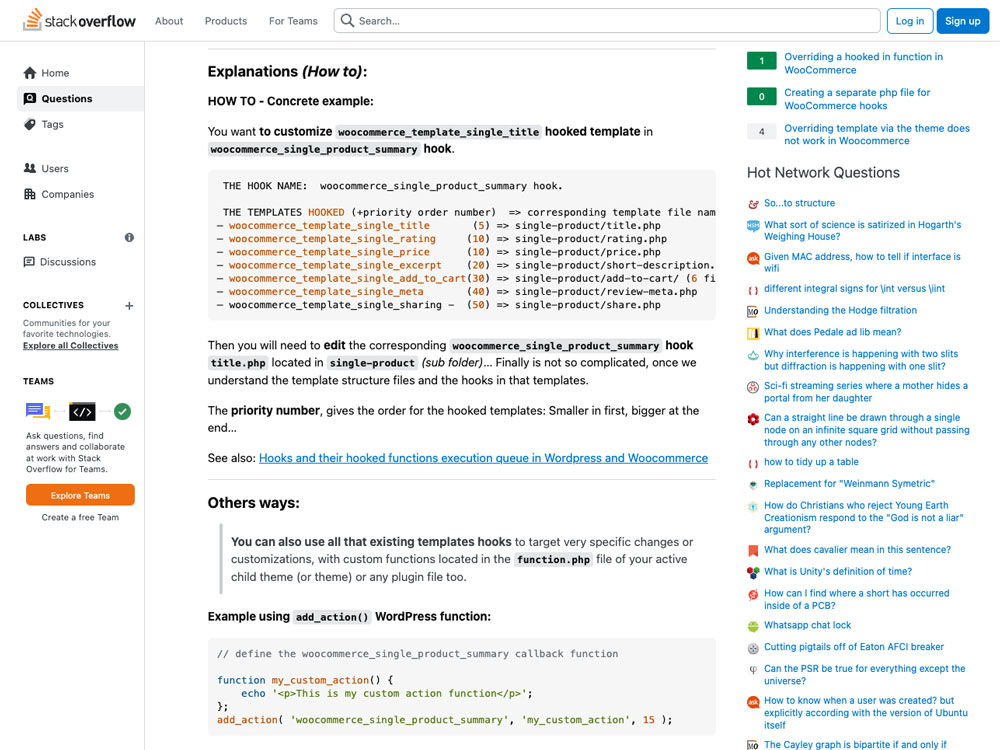
Task: Click the Log in button
Action: 910,21
